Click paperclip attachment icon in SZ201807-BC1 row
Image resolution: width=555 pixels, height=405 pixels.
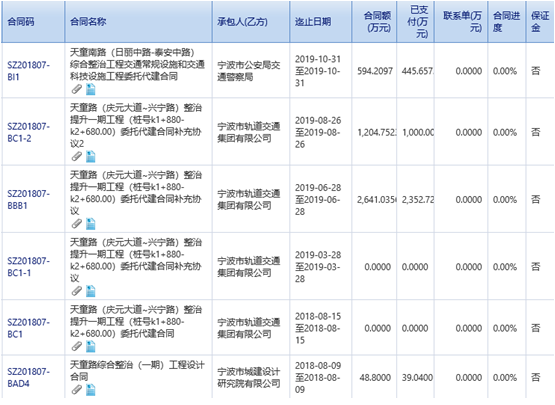click(x=76, y=346)
